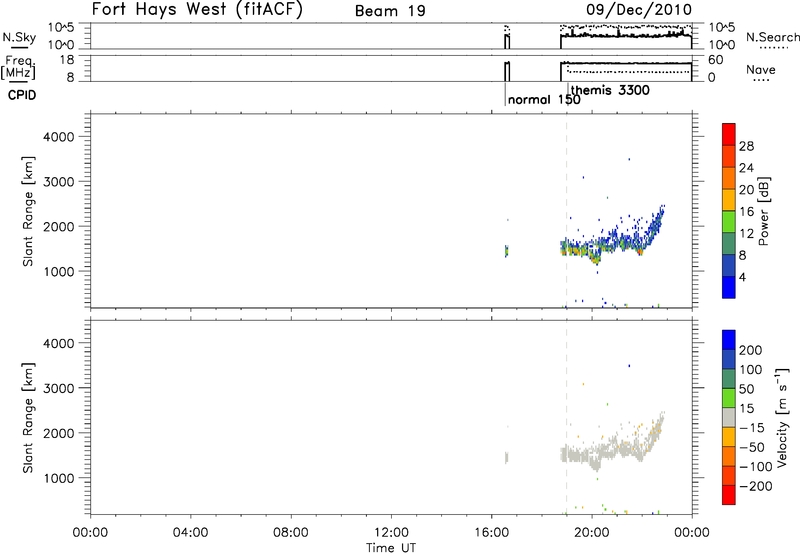Viewport: 800px width, 554px height.
Task: Click the themis 3300 CPID annotation
Action: (x=610, y=90)
